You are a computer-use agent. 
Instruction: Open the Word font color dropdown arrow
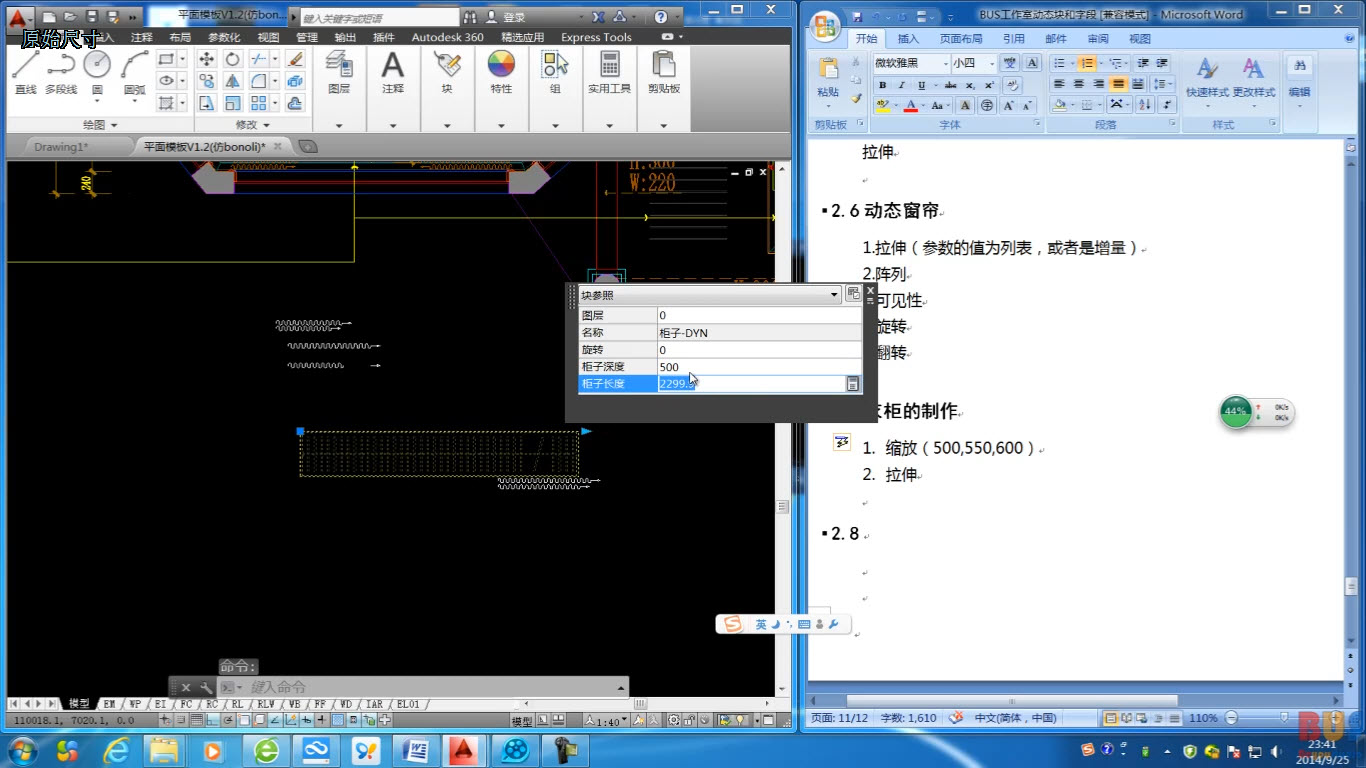coord(923,105)
